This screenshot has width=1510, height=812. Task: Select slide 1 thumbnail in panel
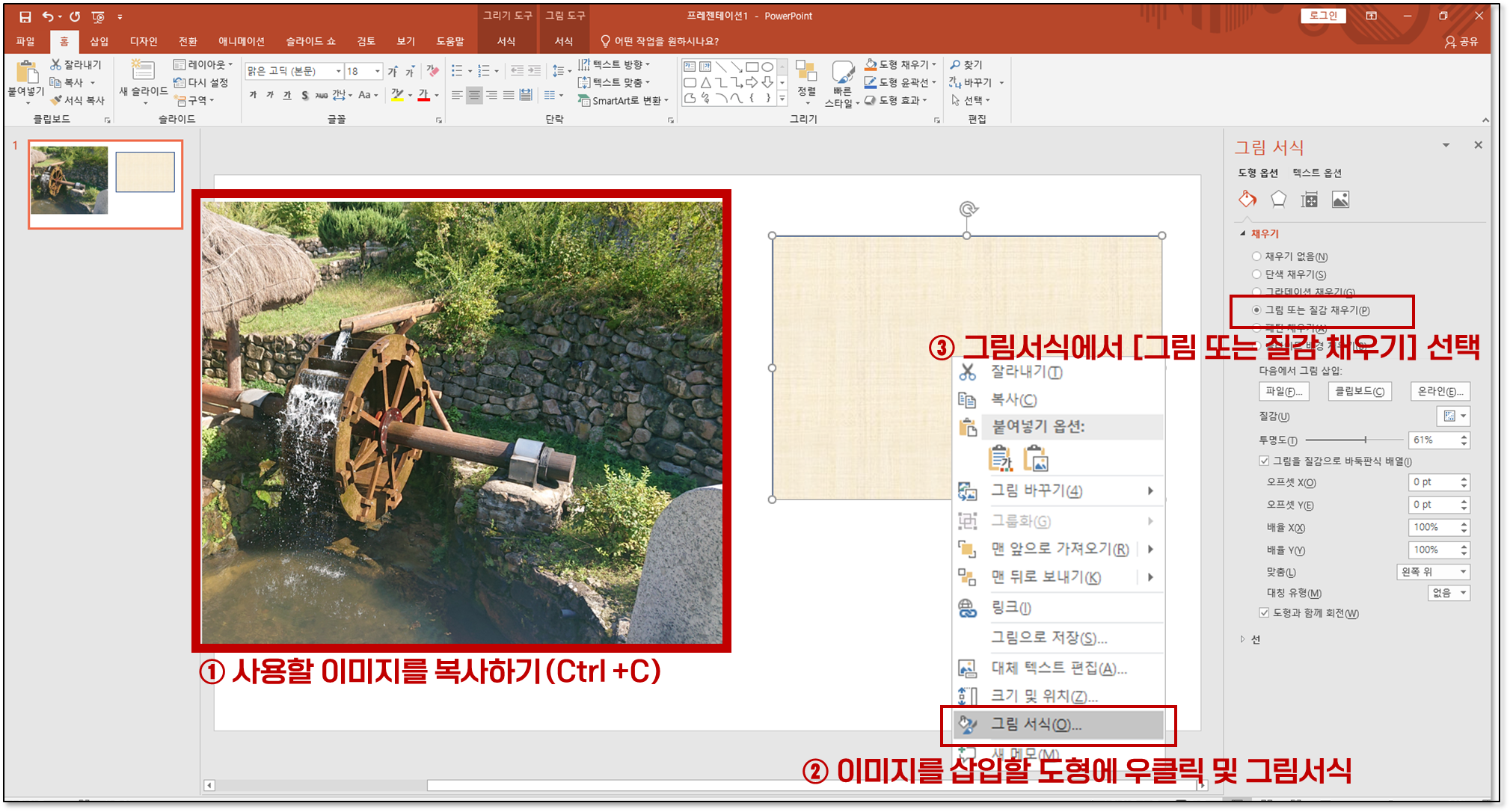tap(105, 183)
